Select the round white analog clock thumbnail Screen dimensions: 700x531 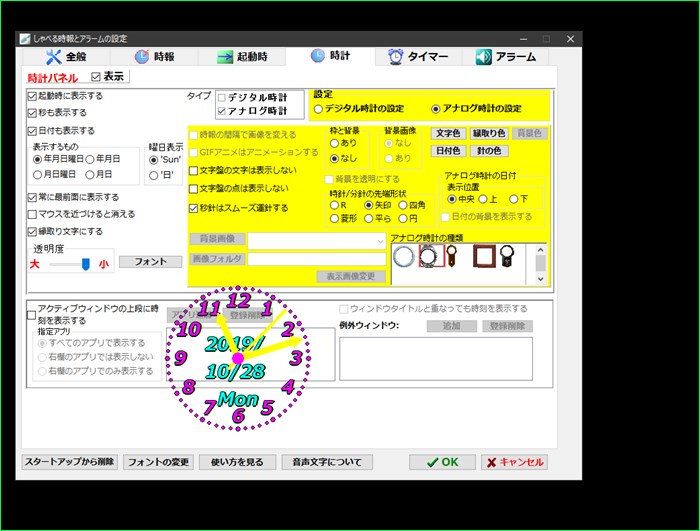(x=403, y=257)
